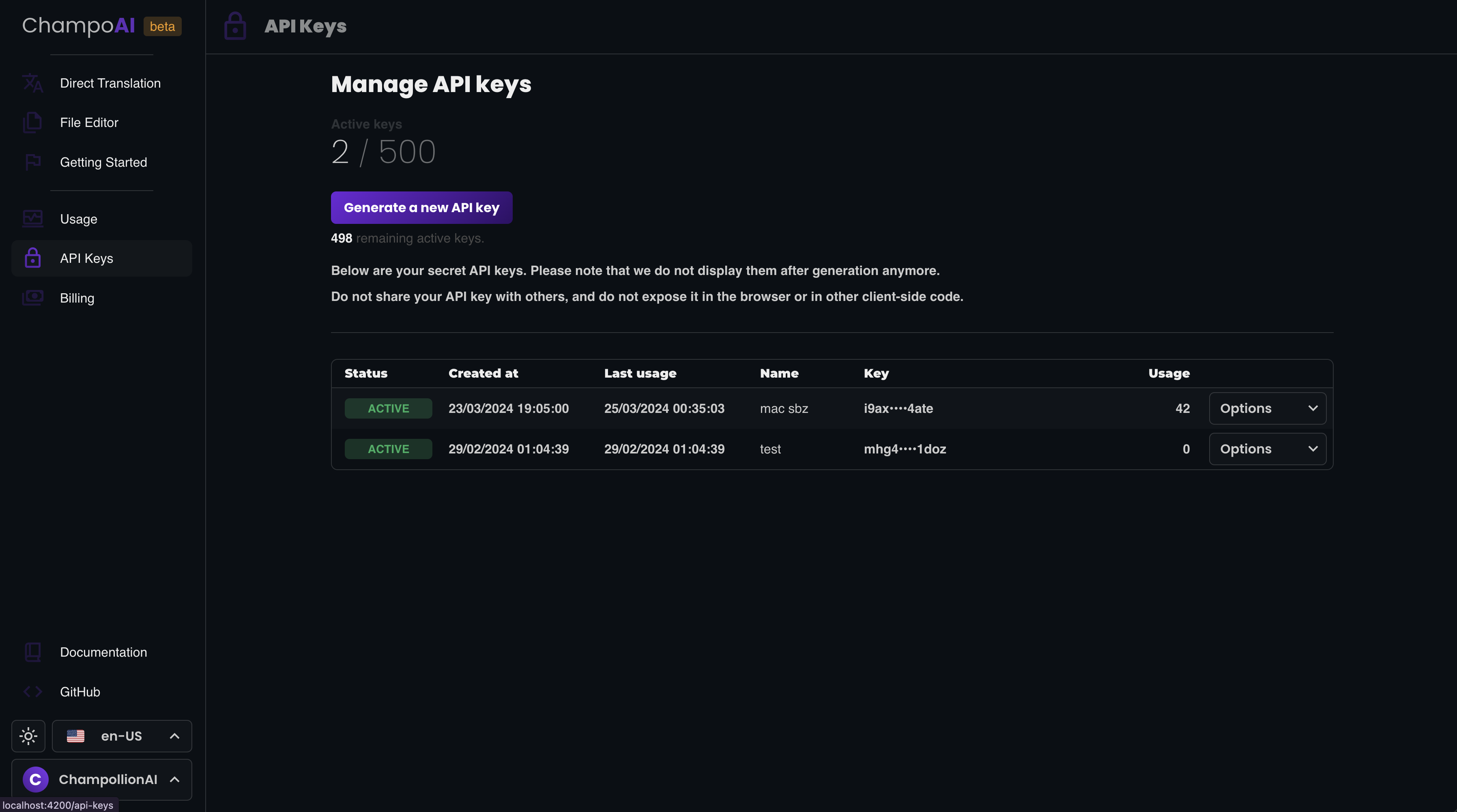This screenshot has height=812, width=1457.
Task: Open Options dropdown for test key
Action: 1267,449
